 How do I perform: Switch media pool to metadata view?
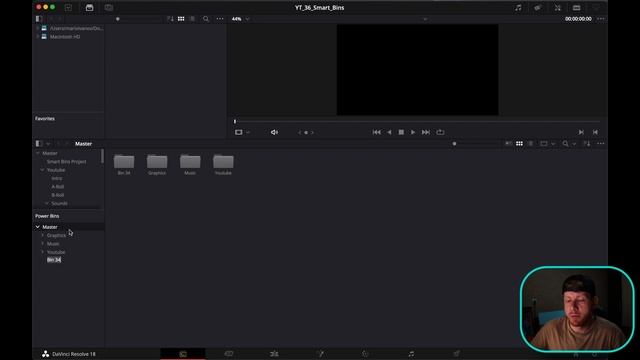click(x=508, y=144)
